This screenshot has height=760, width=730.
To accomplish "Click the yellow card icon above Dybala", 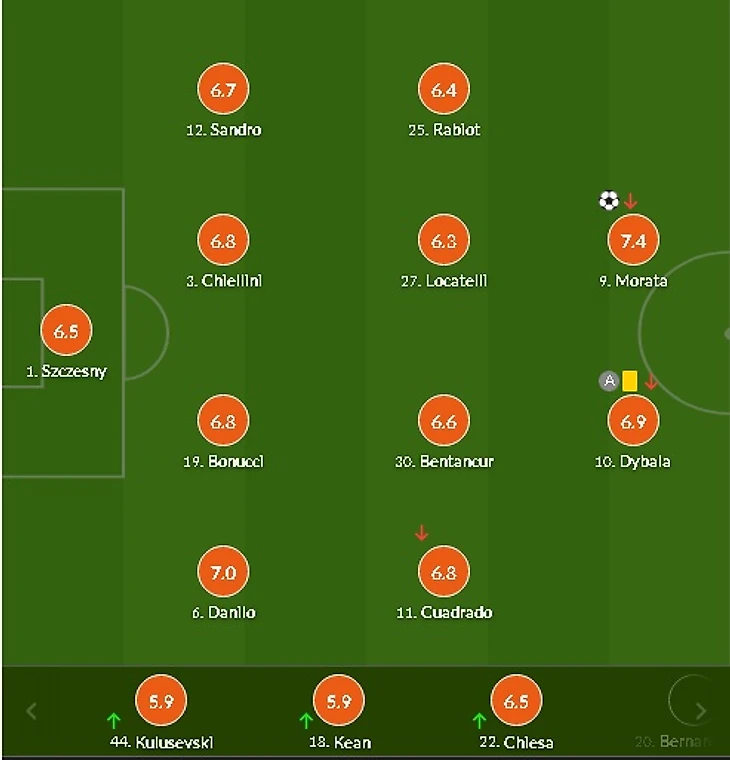I will pos(630,381).
